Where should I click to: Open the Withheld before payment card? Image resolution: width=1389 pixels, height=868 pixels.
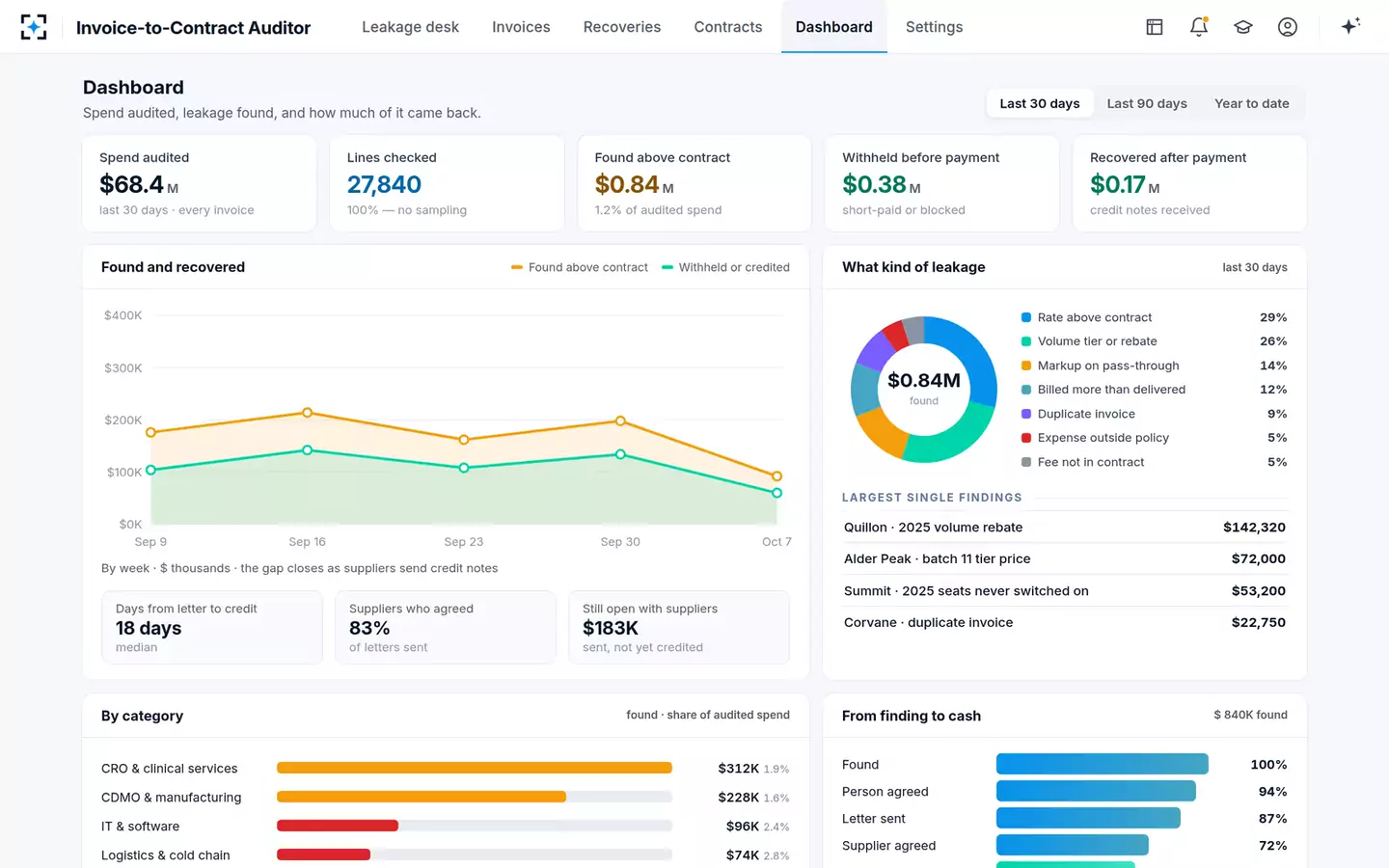[x=942, y=183]
